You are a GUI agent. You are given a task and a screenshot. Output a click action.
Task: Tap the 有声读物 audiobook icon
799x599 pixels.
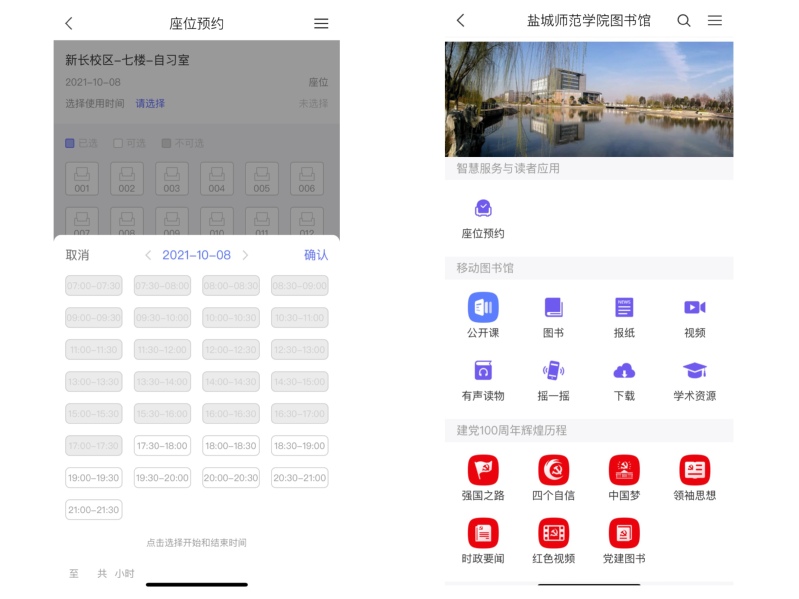click(483, 371)
